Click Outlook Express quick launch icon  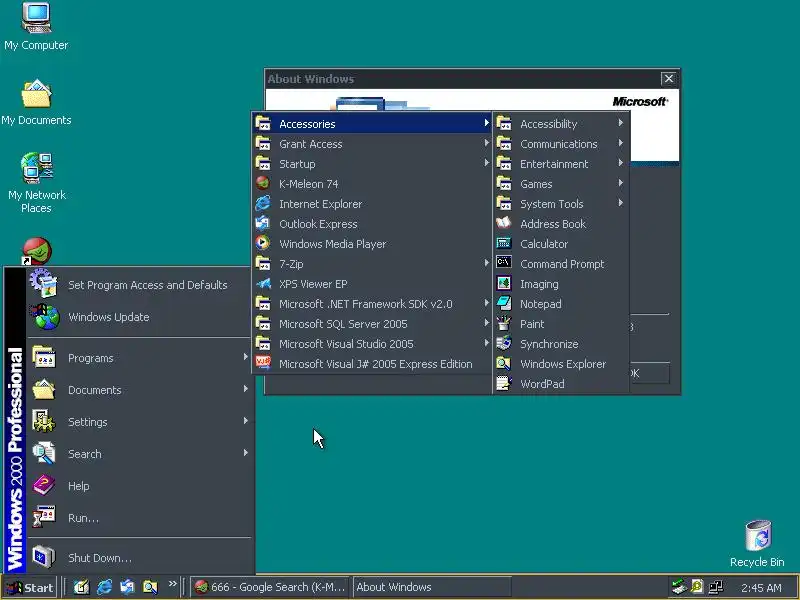click(x=128, y=587)
